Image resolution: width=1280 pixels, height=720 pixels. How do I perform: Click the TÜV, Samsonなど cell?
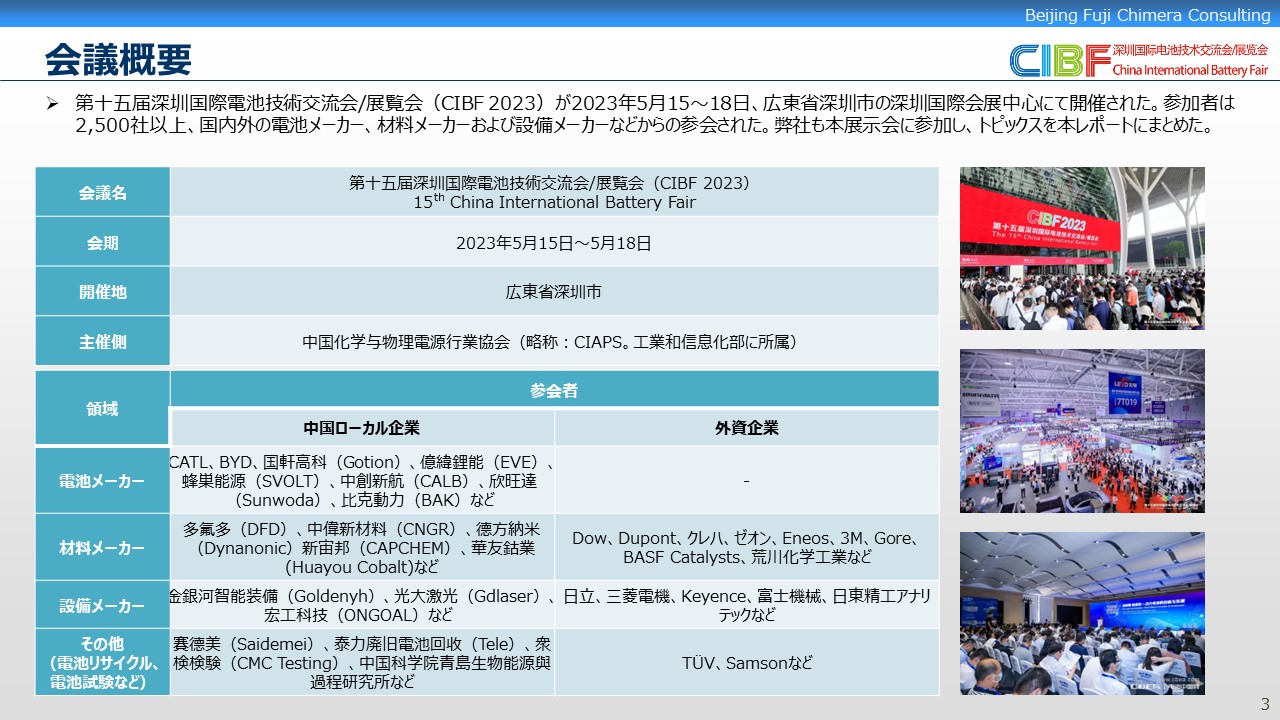coord(747,662)
